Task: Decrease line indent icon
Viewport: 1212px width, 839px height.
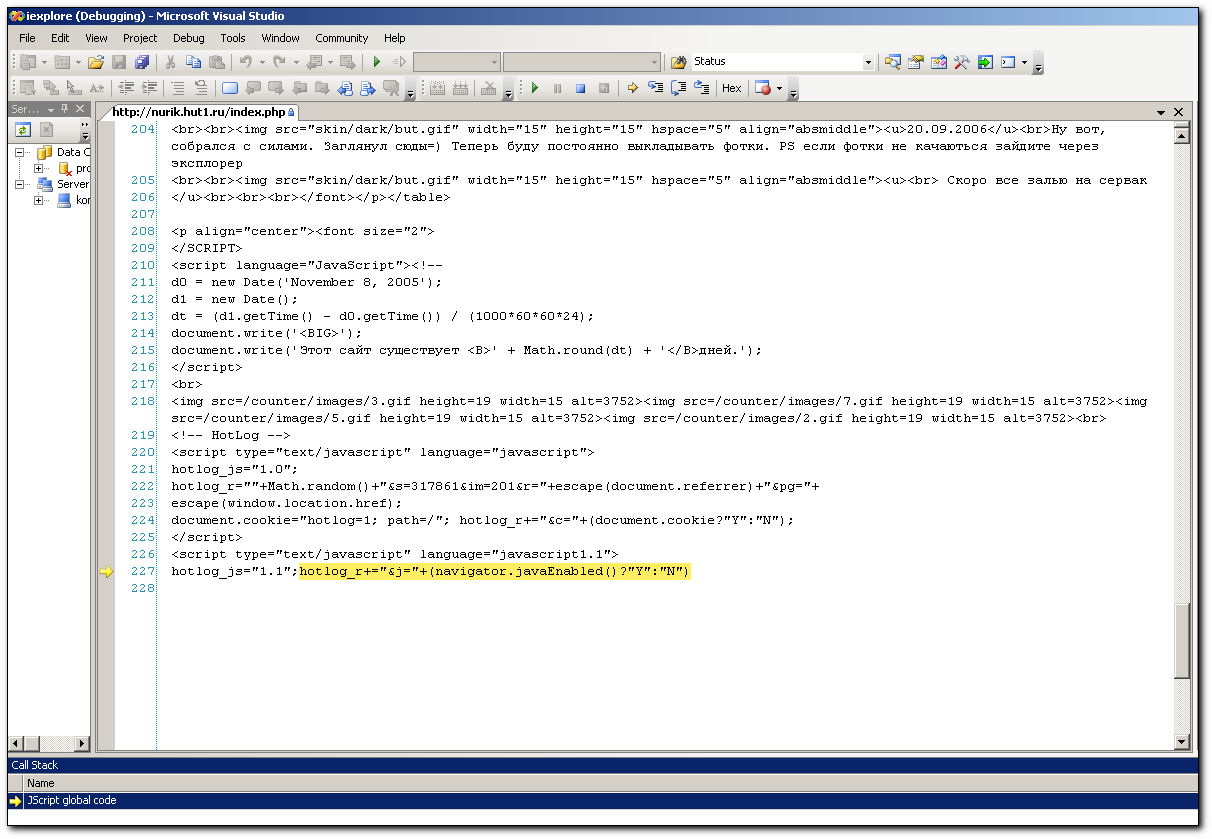Action: [126, 88]
